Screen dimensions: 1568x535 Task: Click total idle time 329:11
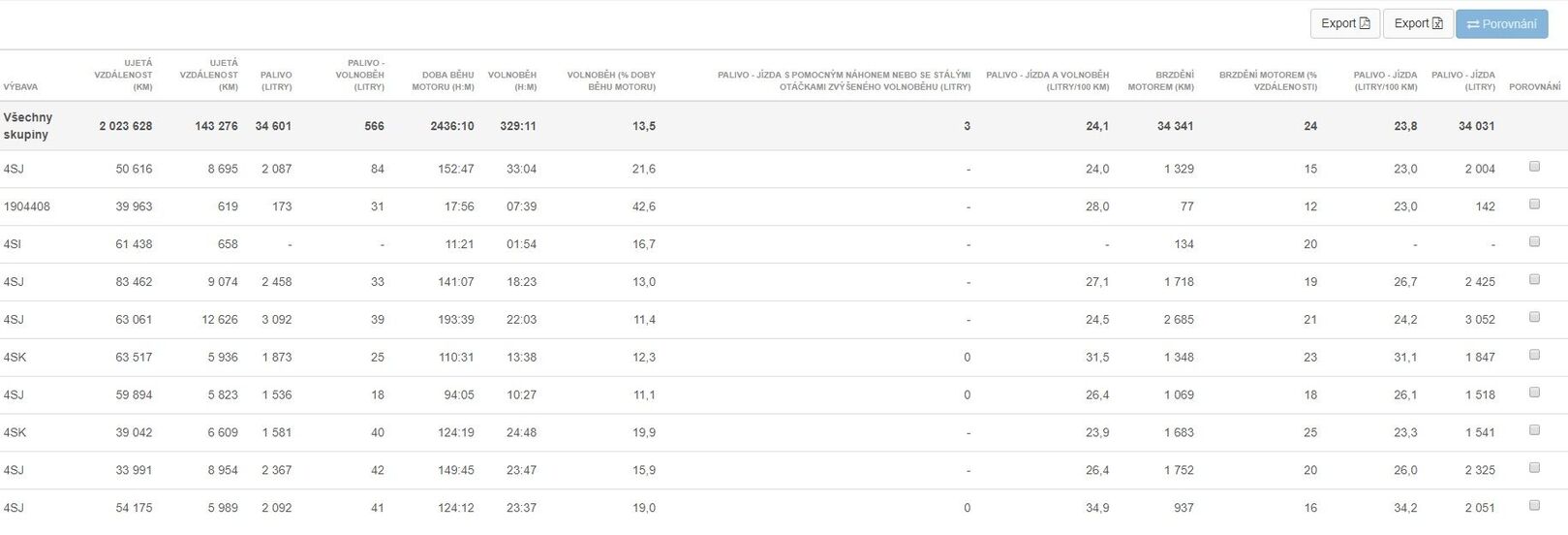click(x=518, y=126)
